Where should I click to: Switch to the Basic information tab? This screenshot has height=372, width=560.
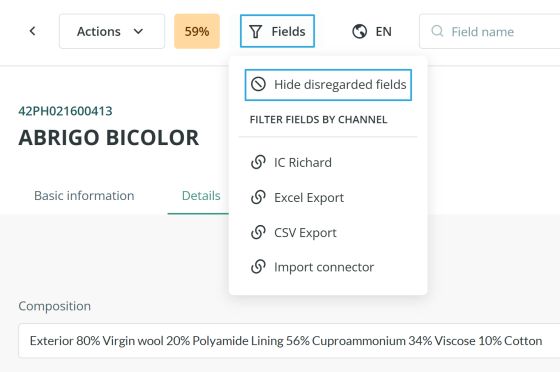[x=84, y=196]
